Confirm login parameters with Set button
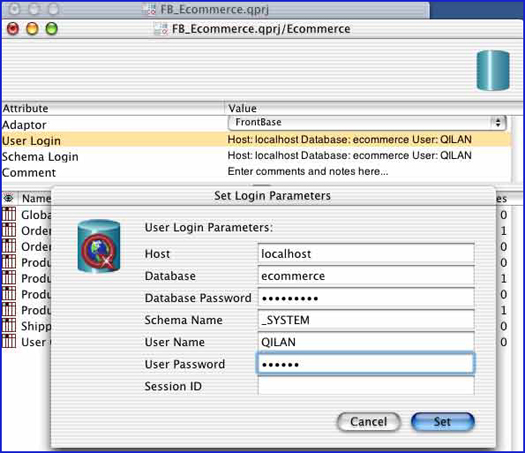 click(442, 422)
